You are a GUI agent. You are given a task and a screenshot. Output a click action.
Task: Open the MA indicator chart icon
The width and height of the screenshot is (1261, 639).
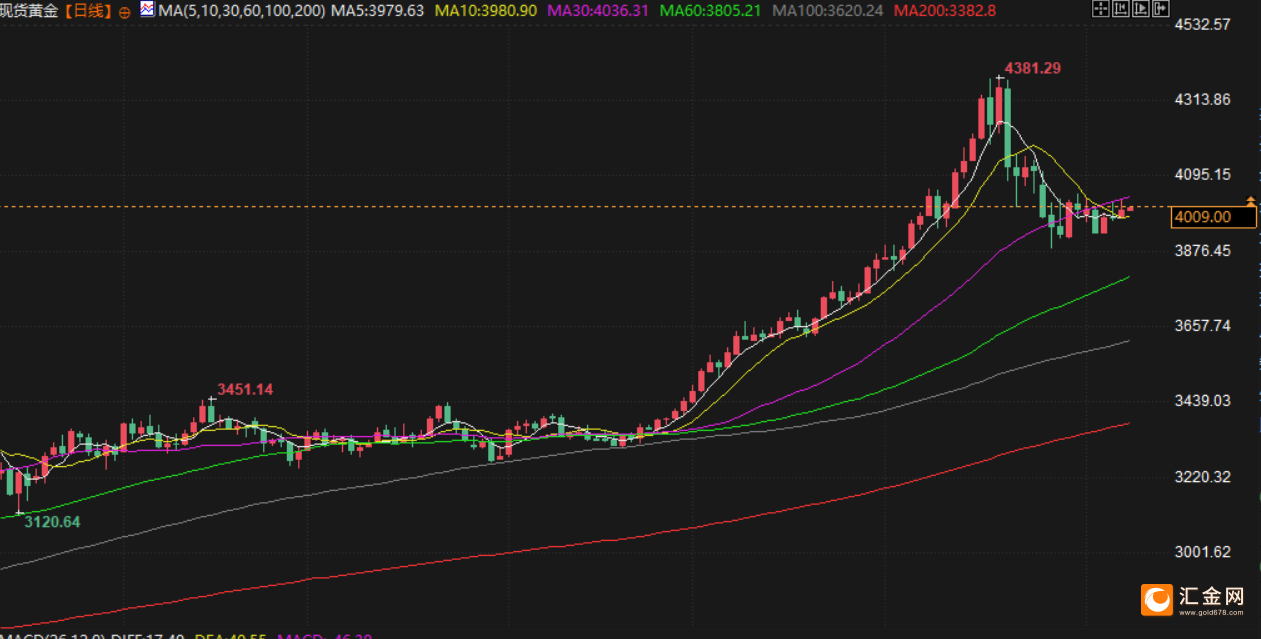pos(148,10)
